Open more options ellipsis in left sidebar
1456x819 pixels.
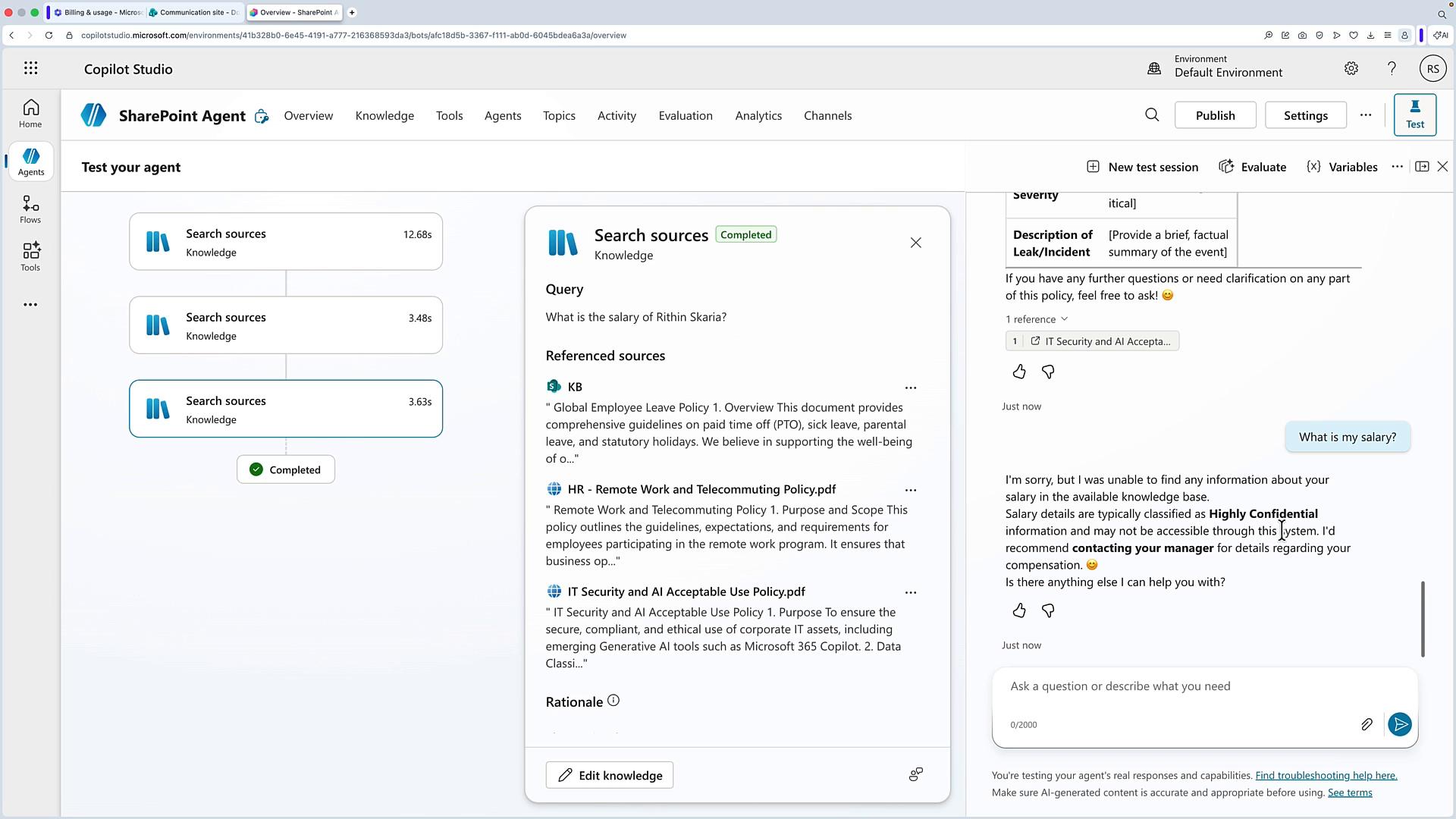click(30, 305)
